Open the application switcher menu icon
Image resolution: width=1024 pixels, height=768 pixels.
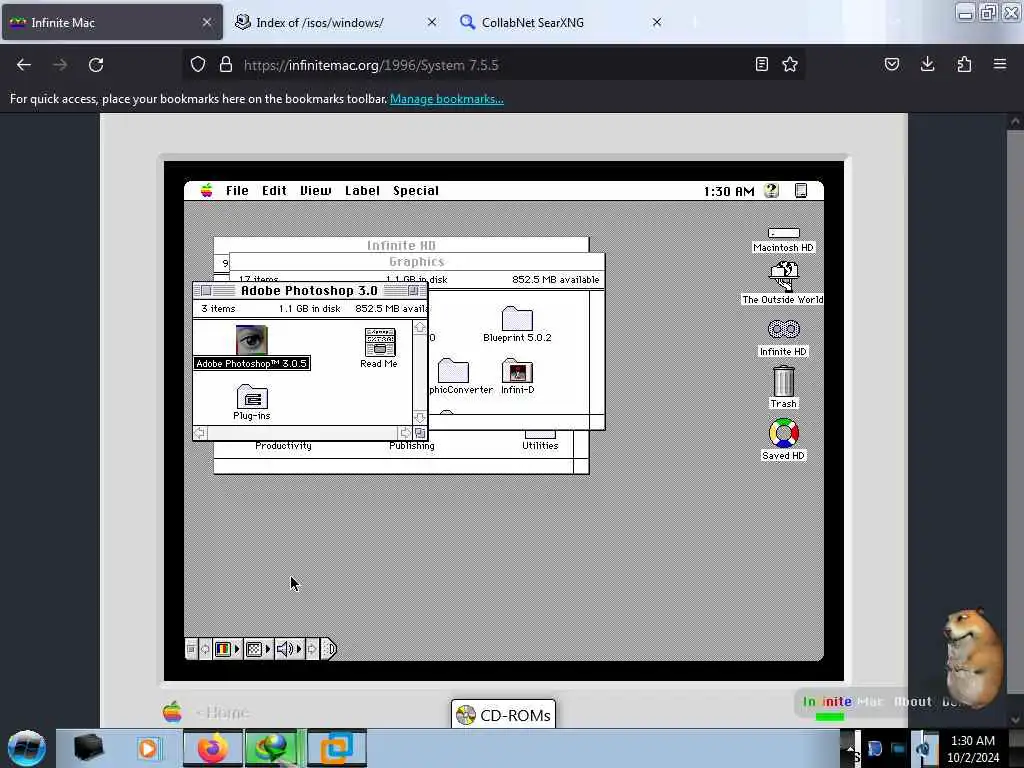pos(801,191)
